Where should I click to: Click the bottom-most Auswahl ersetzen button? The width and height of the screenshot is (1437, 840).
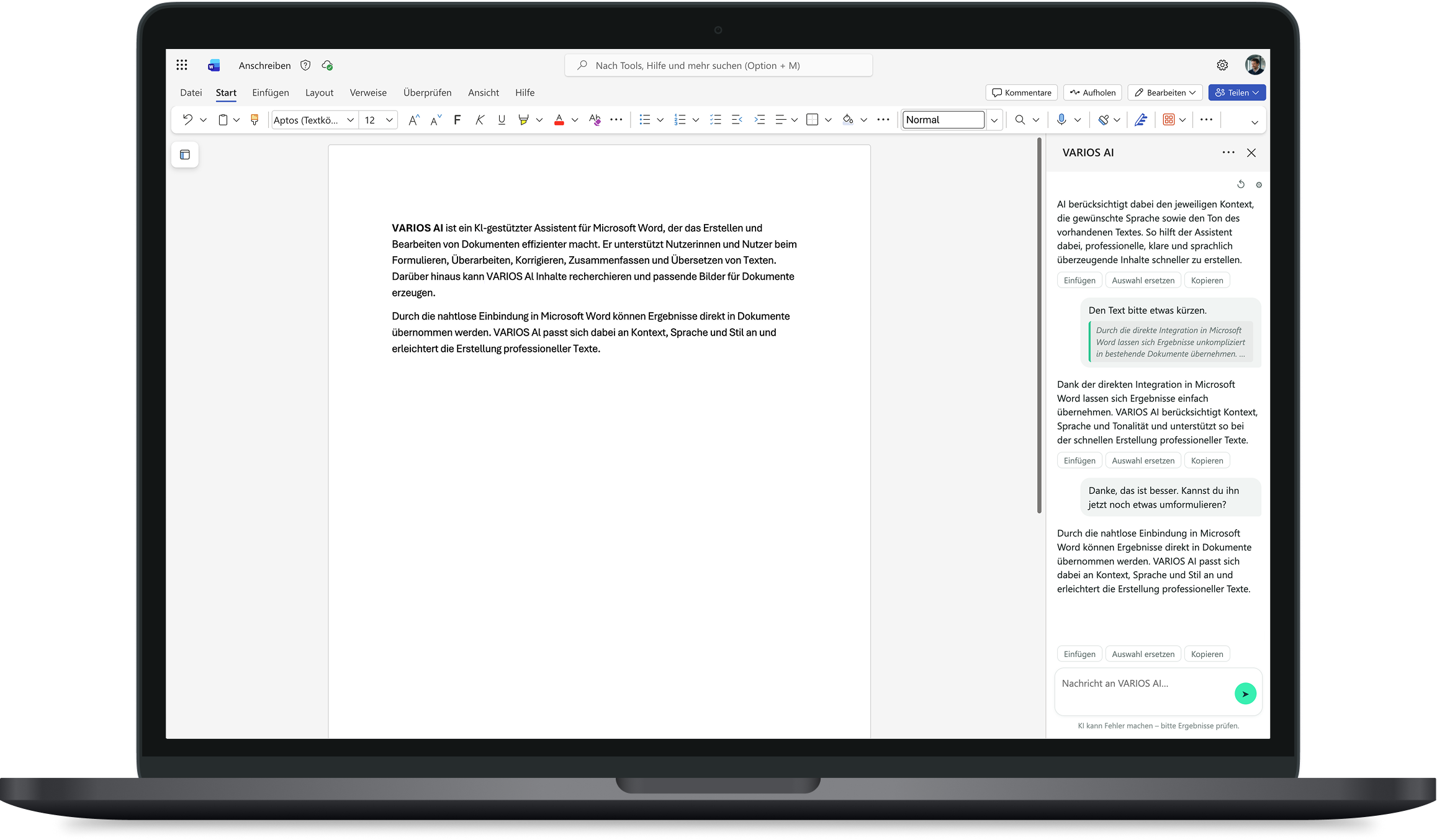pyautogui.click(x=1143, y=654)
